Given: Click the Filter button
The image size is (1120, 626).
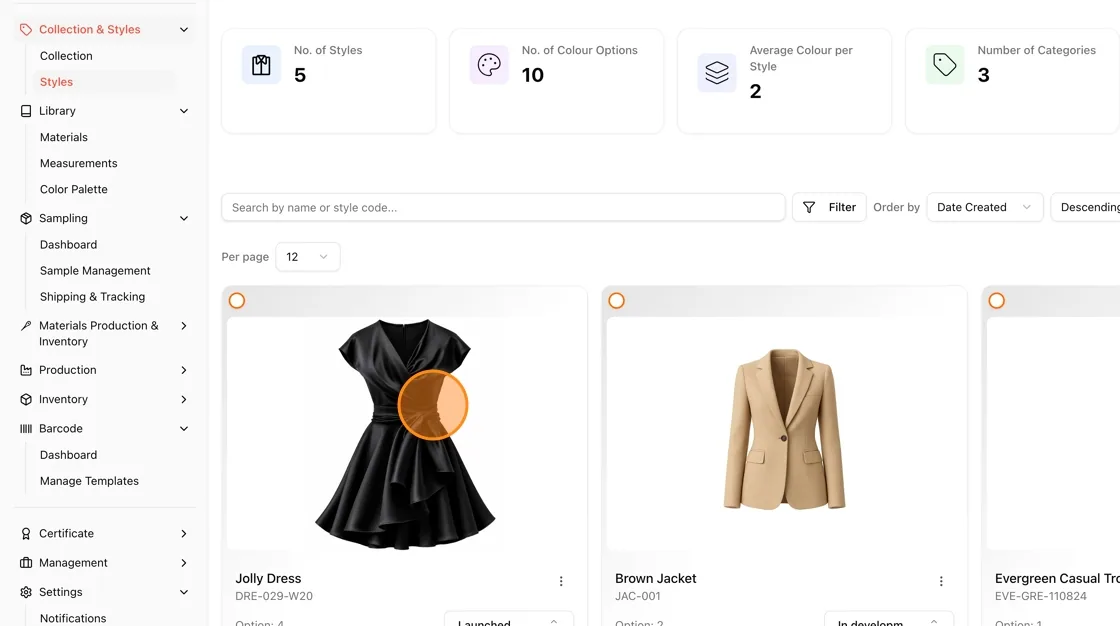Looking at the screenshot, I should [x=829, y=207].
